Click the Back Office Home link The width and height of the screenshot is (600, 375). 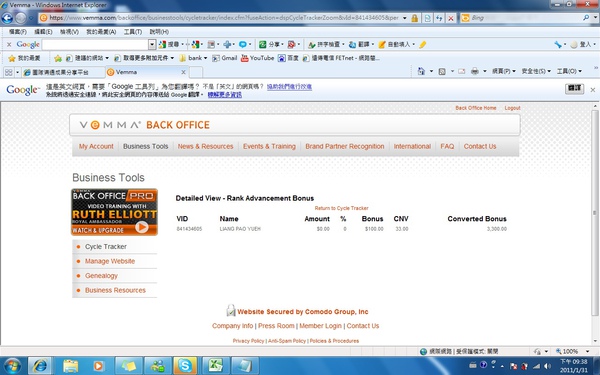[x=476, y=108]
